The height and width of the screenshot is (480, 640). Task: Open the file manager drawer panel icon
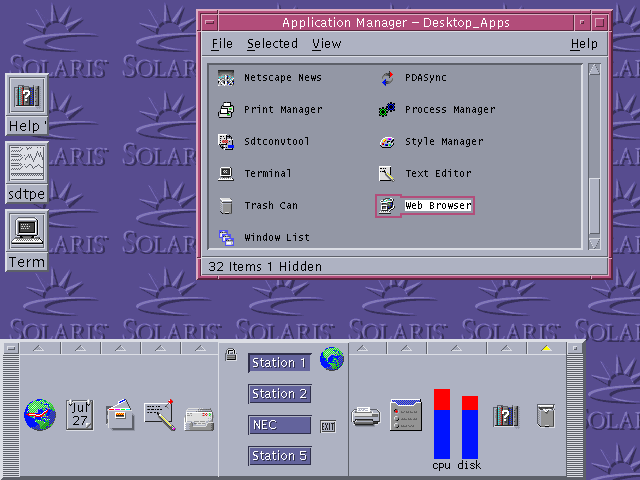tap(120, 415)
